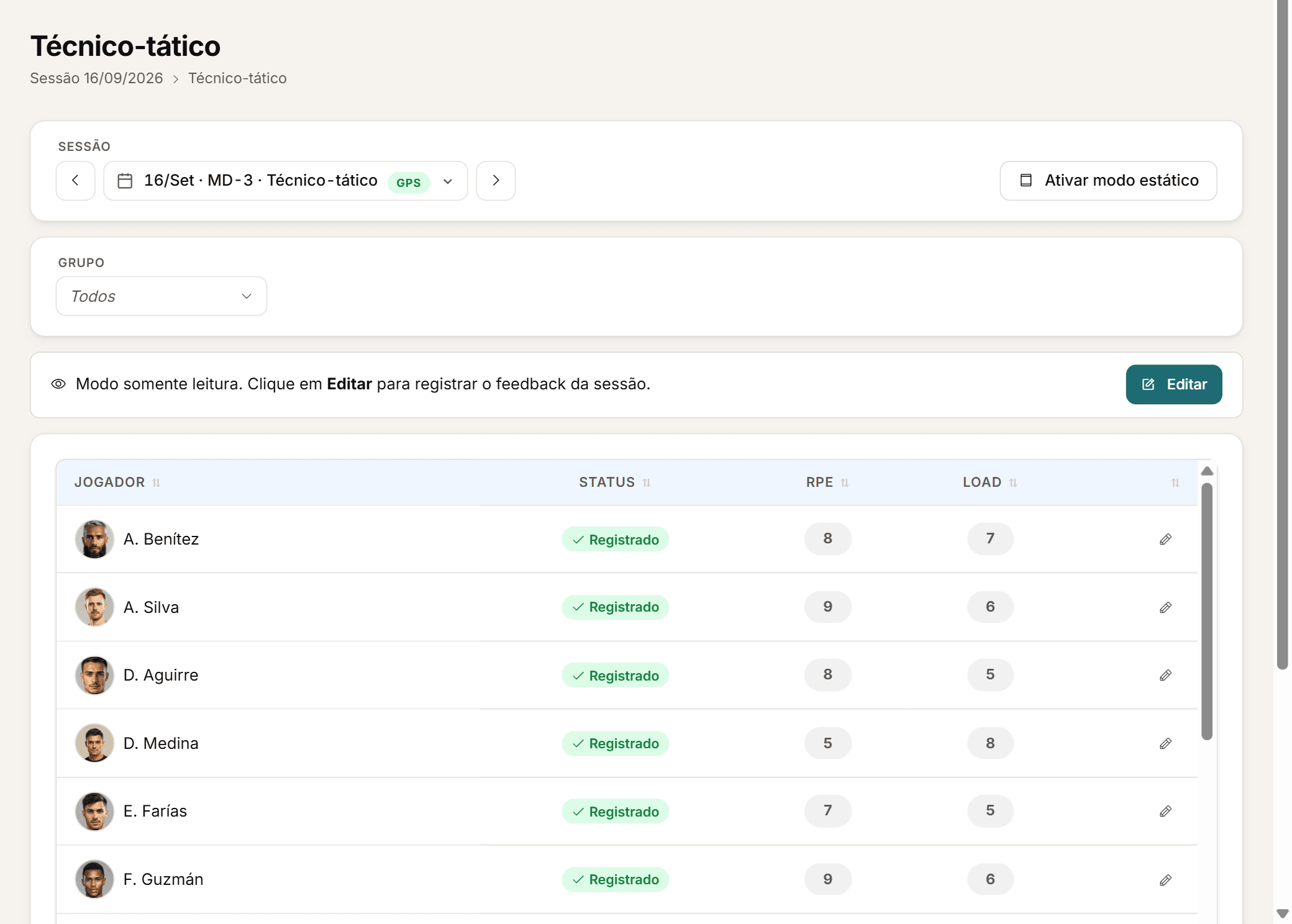Click the pencil edit icon for F. Guzmán
The width and height of the screenshot is (1292, 924).
[1165, 880]
